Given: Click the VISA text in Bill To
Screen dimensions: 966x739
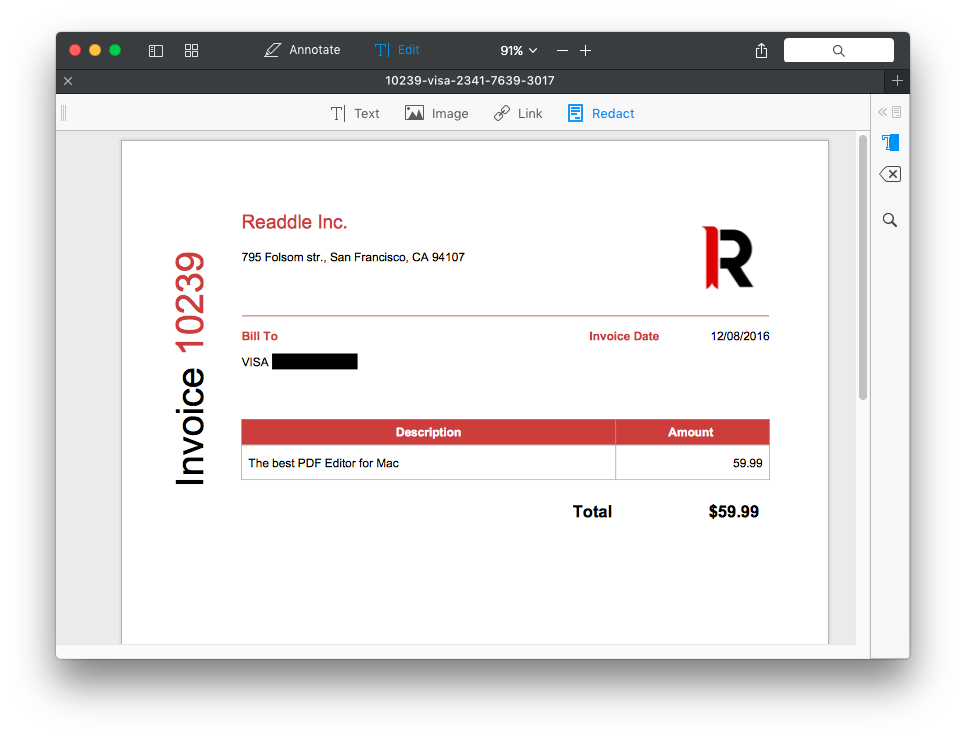Looking at the screenshot, I should point(255,362).
